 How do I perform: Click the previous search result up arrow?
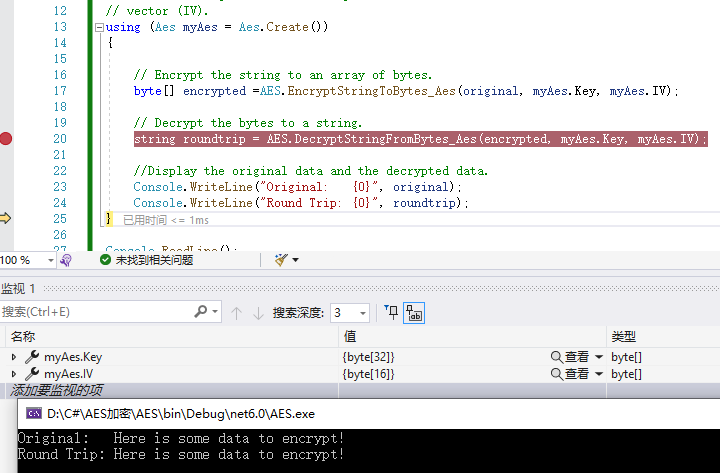coord(236,313)
